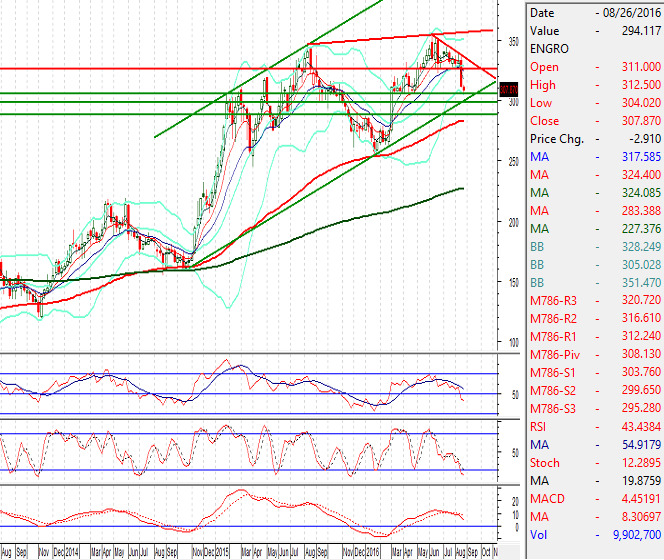Click the 200 price axis label

pos(513,222)
